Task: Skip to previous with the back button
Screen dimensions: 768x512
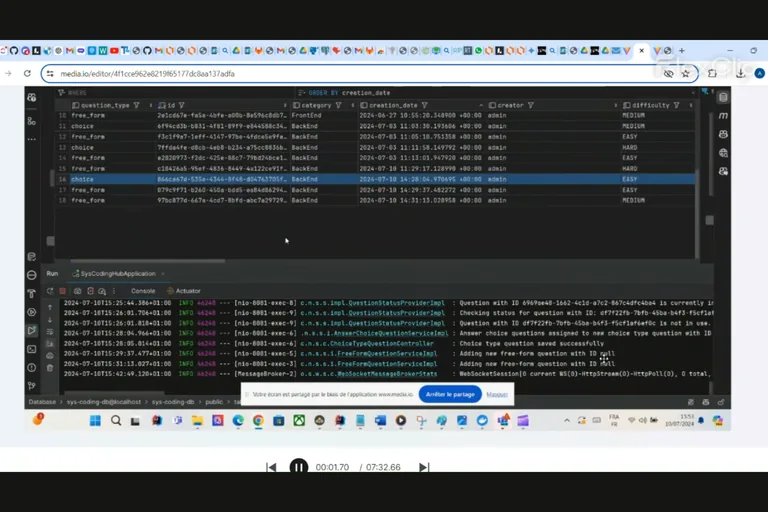Action: point(271,467)
